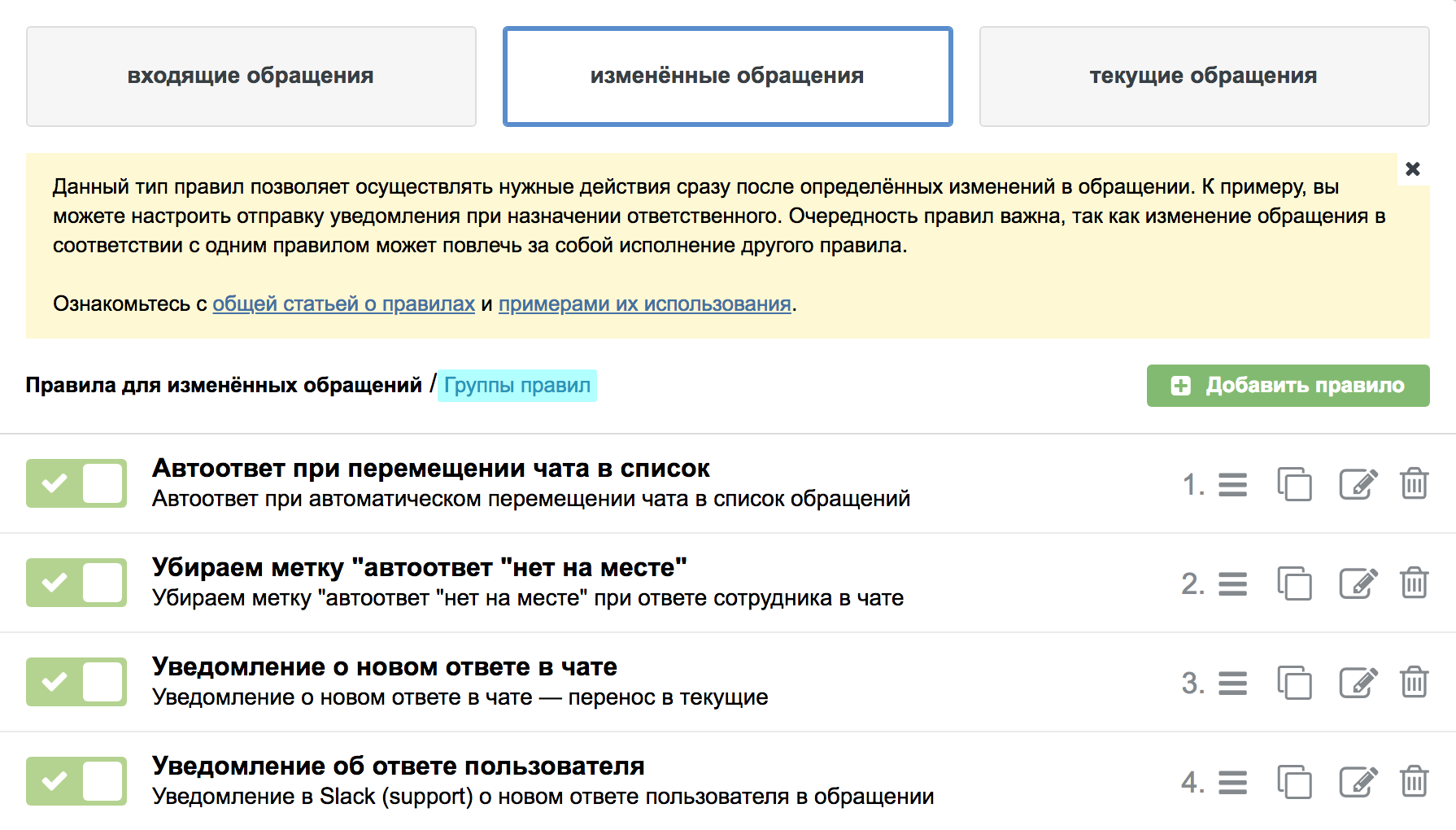Click the Добавить правило button
Image resolution: width=1456 pixels, height=830 pixels.
tap(1288, 386)
